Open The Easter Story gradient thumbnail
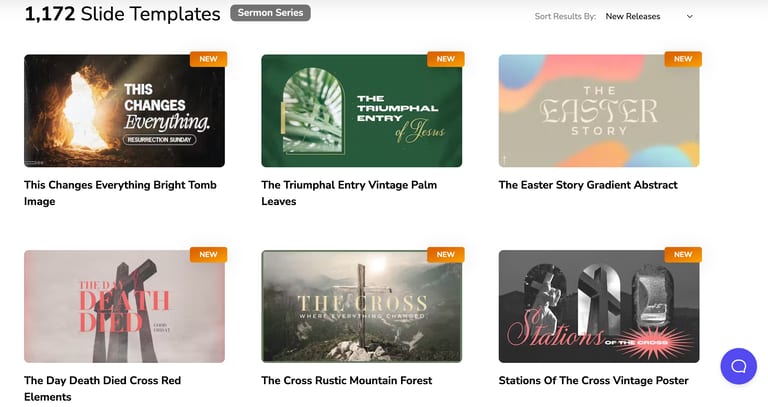This screenshot has height=407, width=768. tap(599, 111)
